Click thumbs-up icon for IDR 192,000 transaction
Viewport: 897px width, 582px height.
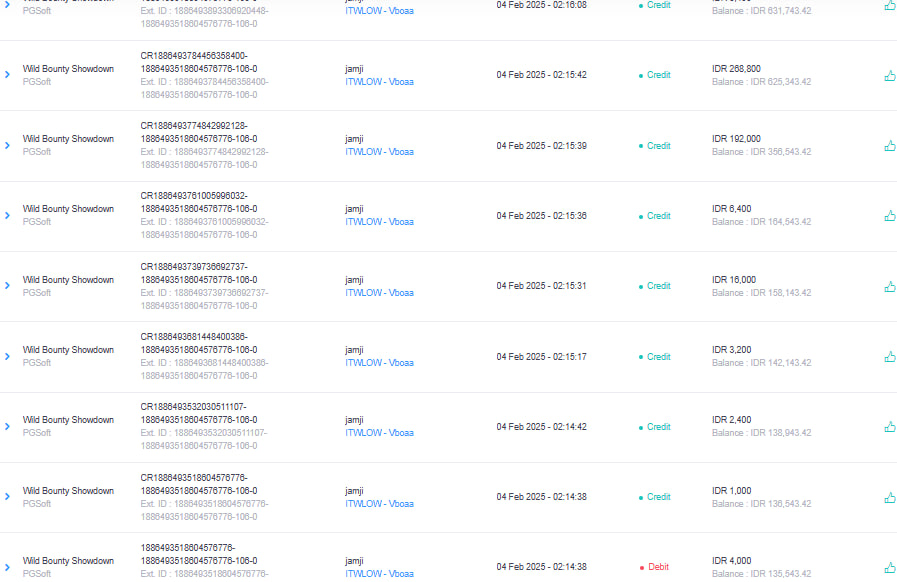[x=890, y=146]
